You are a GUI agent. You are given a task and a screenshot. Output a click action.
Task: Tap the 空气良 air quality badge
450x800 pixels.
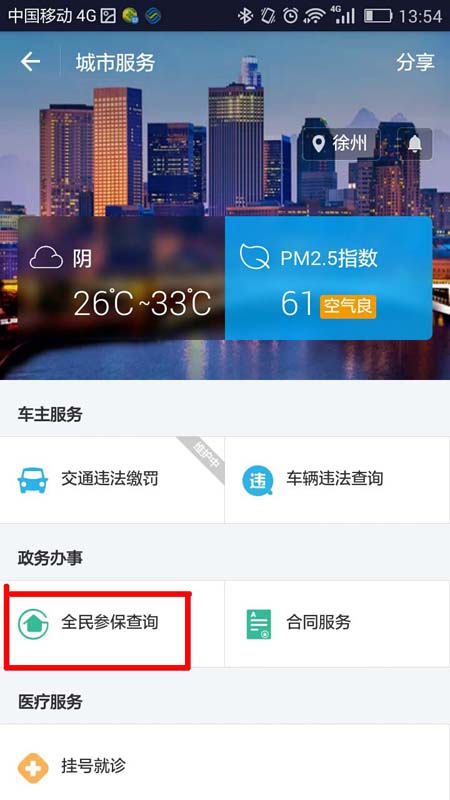click(x=348, y=306)
